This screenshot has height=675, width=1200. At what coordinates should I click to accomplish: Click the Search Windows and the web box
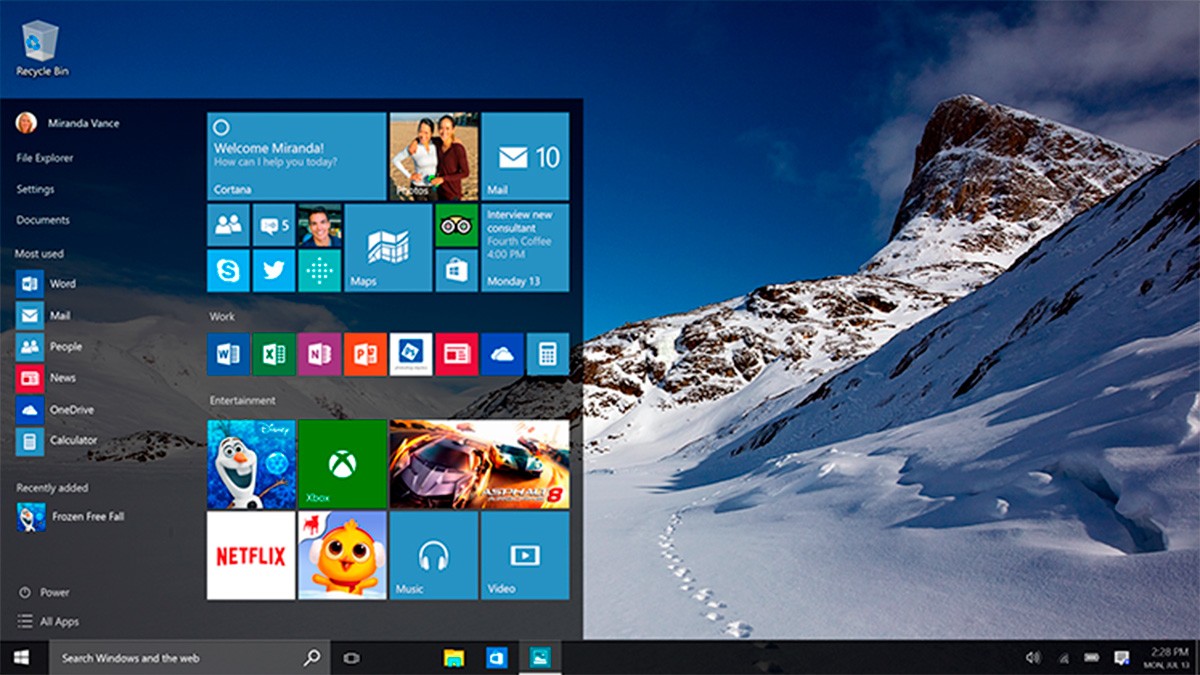[x=180, y=658]
